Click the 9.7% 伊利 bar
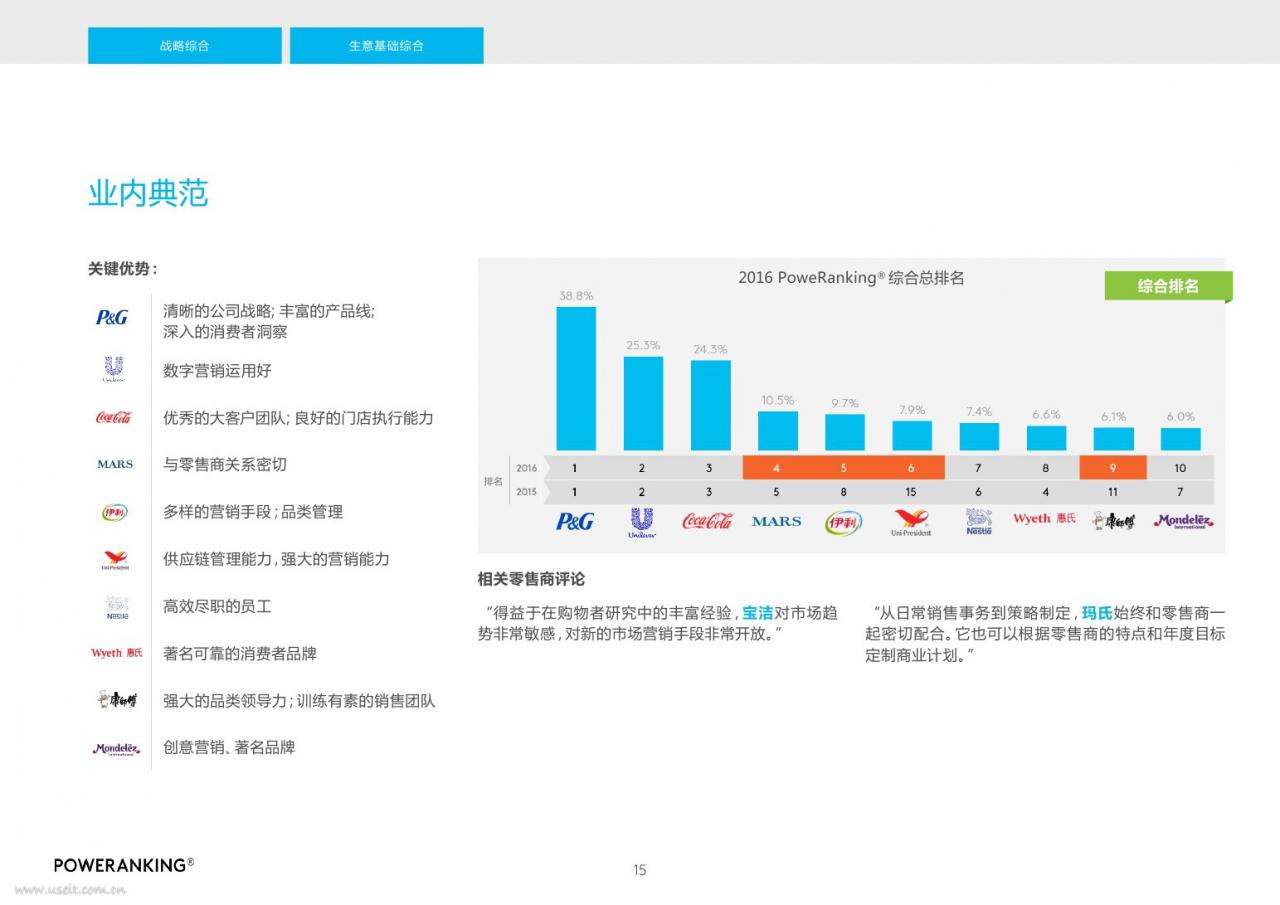Screen dimensions: 1280x905 pos(845,432)
